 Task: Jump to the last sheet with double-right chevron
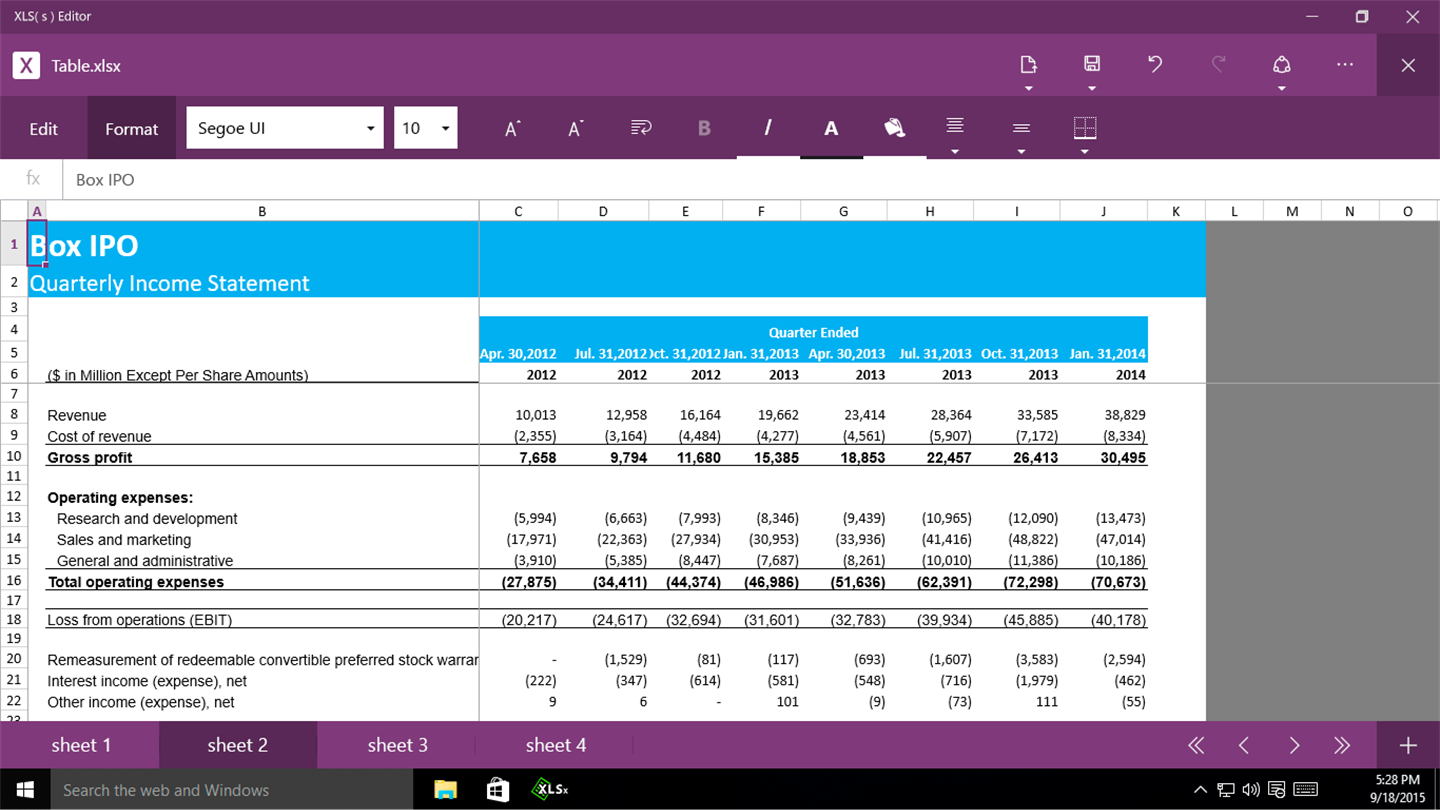pos(1342,745)
